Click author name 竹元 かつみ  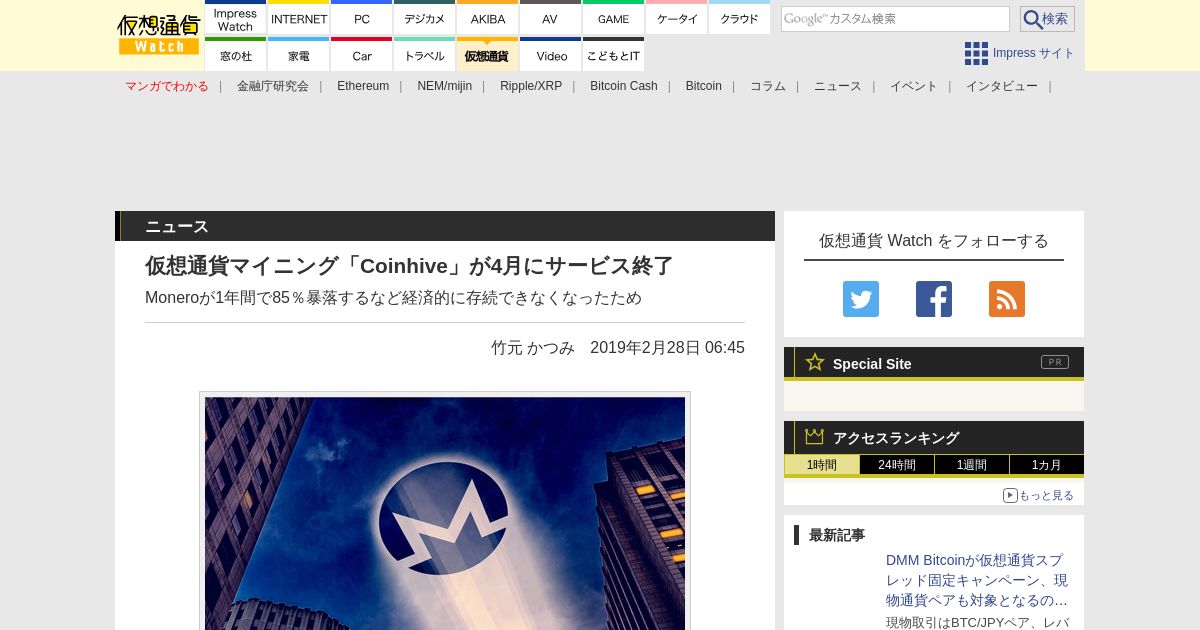click(533, 348)
